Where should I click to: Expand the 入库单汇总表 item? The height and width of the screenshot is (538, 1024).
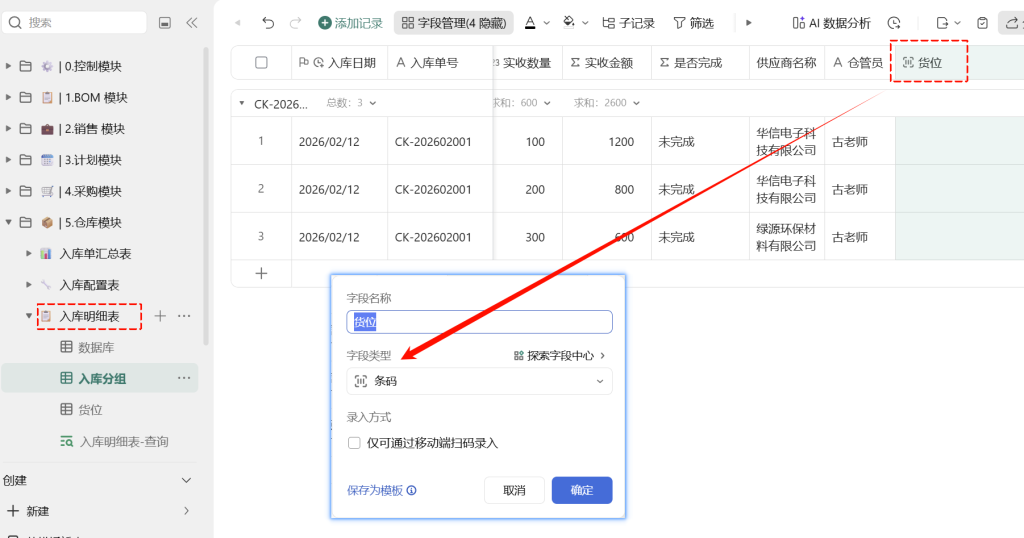tap(29, 253)
